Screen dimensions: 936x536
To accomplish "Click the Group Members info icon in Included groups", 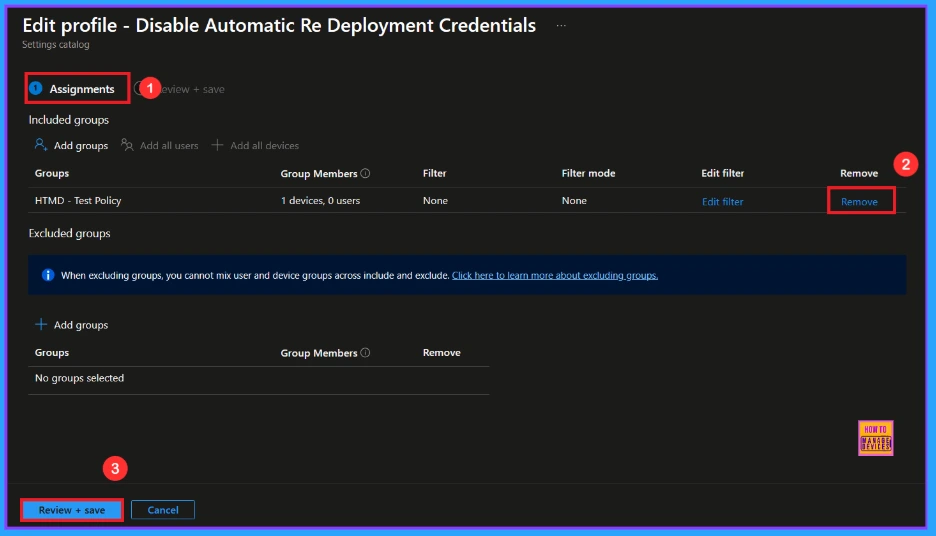I will pos(365,174).
